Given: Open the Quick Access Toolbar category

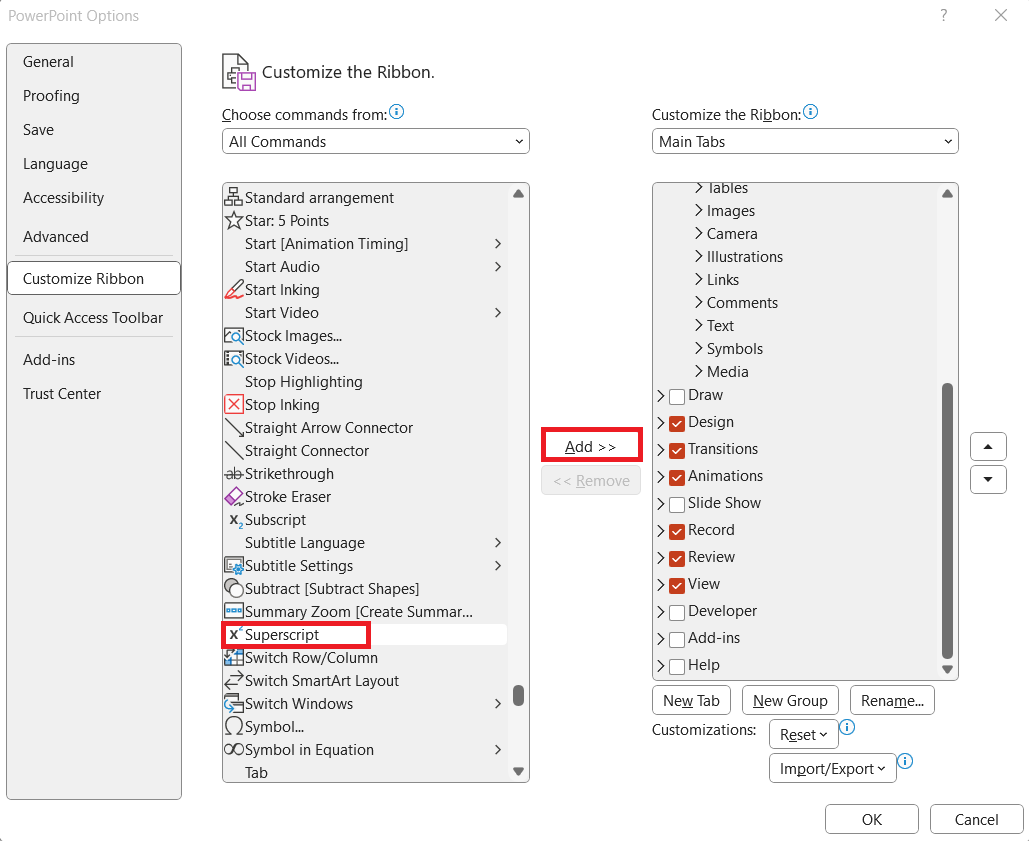Looking at the screenshot, I should tap(93, 318).
